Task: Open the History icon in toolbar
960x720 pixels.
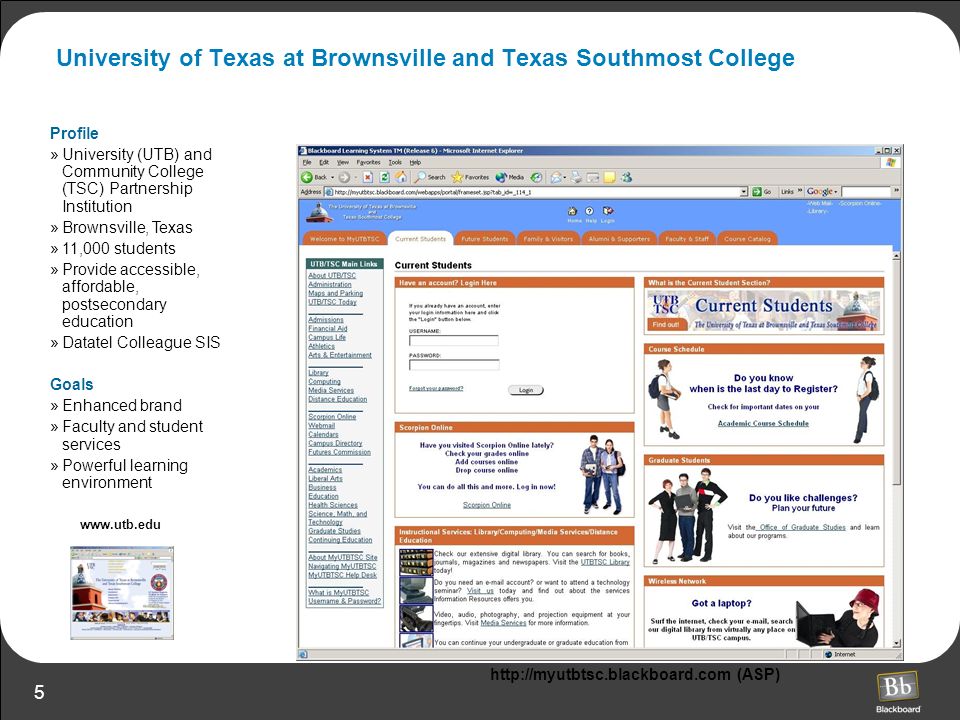Action: 536,177
